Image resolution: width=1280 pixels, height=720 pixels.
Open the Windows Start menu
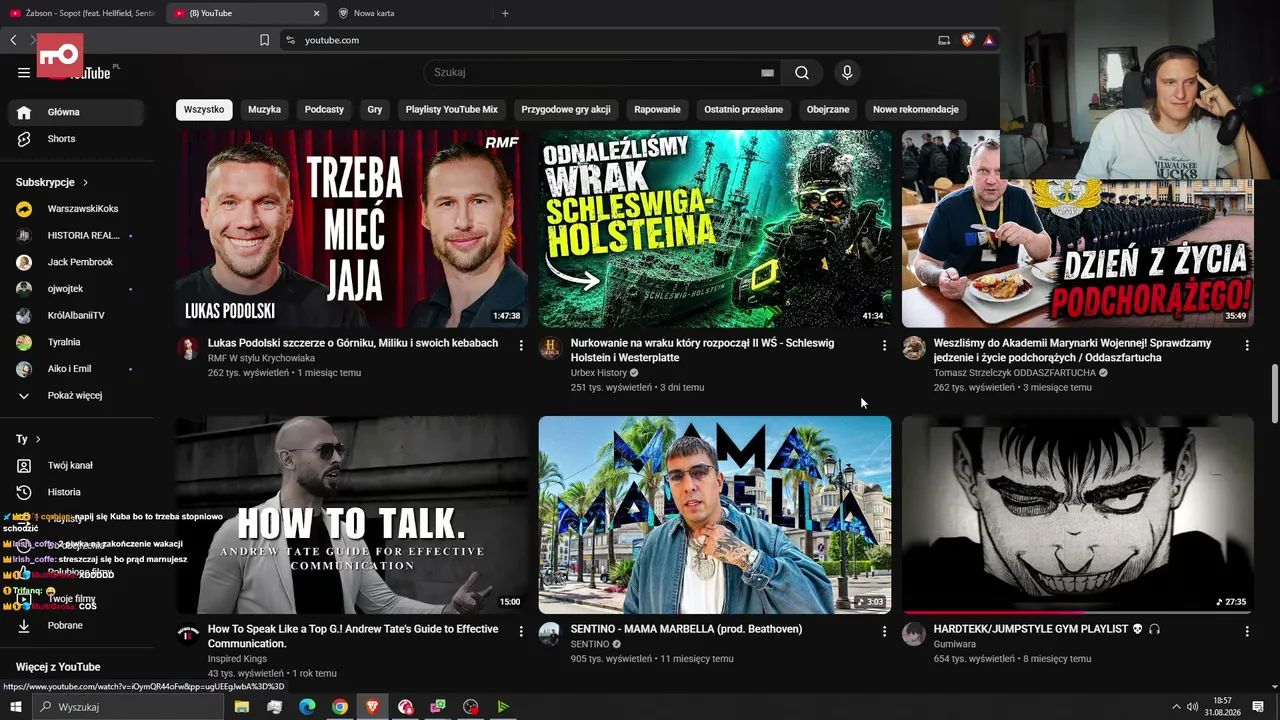point(15,707)
